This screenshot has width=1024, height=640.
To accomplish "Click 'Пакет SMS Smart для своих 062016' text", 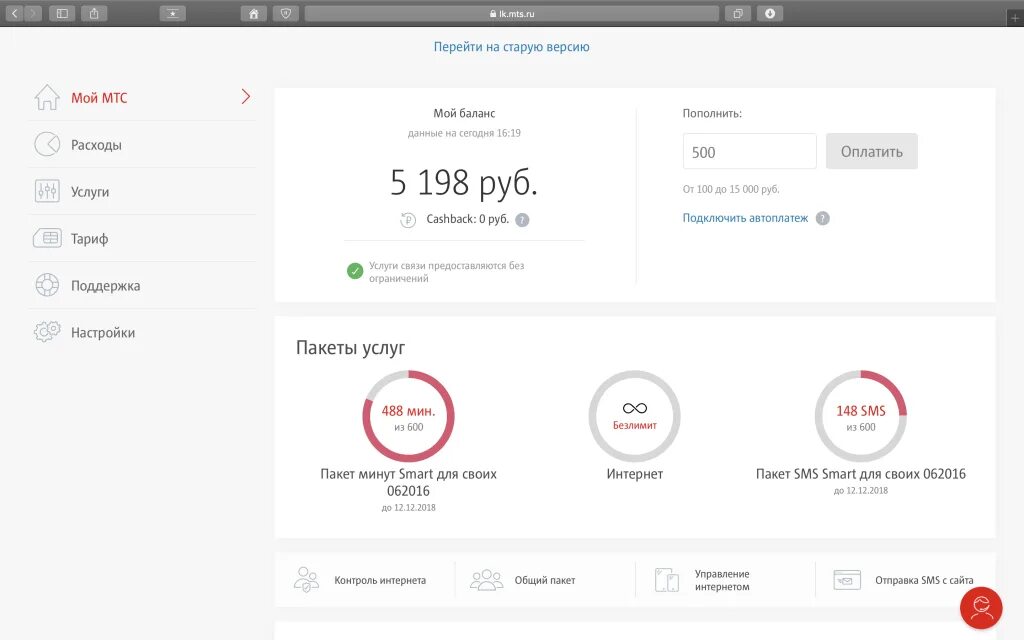I will [861, 474].
